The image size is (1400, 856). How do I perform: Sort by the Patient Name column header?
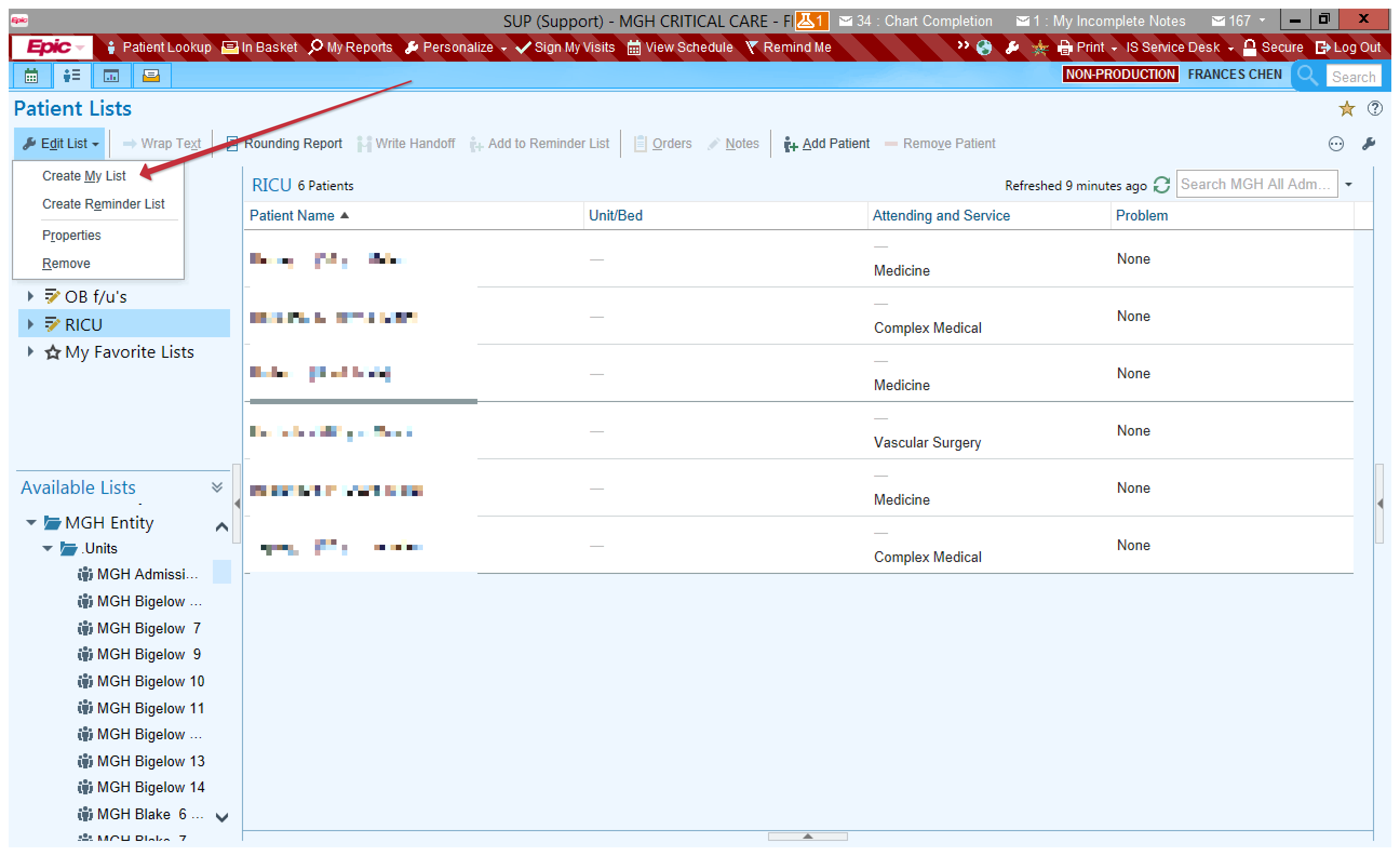(292, 216)
